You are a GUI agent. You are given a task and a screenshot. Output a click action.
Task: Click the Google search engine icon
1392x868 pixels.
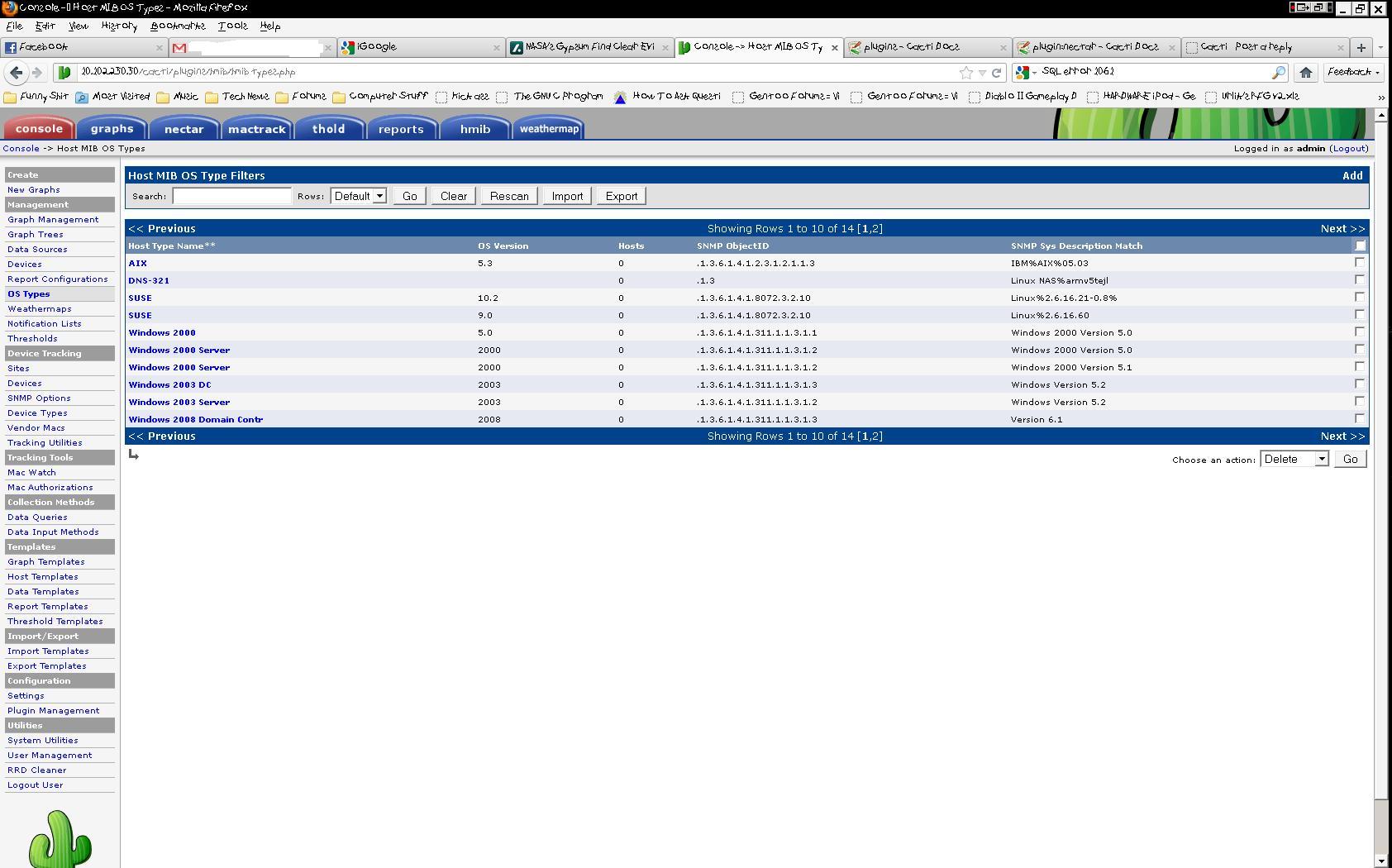click(x=1023, y=73)
